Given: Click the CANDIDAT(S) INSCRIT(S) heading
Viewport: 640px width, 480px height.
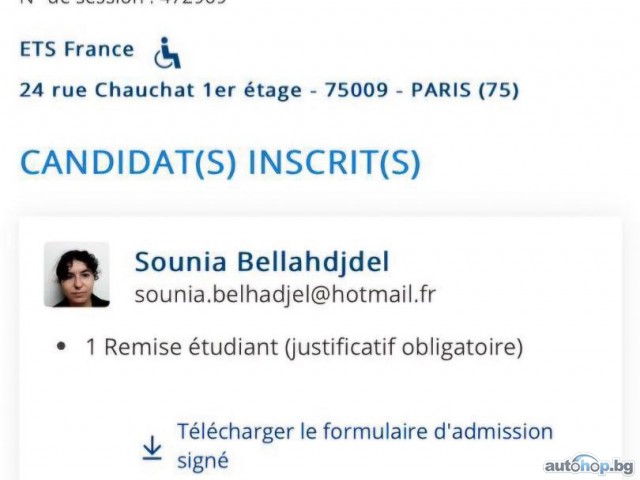Looking at the screenshot, I should pyautogui.click(x=220, y=163).
